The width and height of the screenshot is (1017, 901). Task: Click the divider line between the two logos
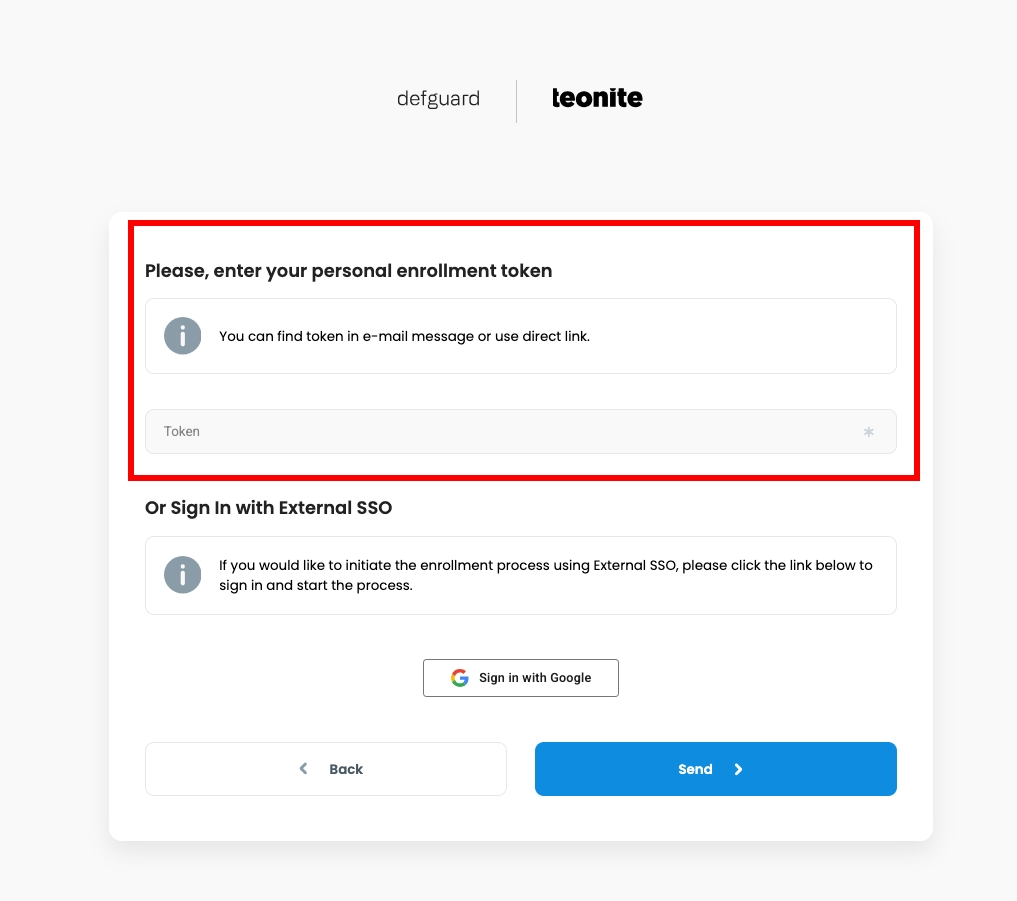[x=517, y=101]
